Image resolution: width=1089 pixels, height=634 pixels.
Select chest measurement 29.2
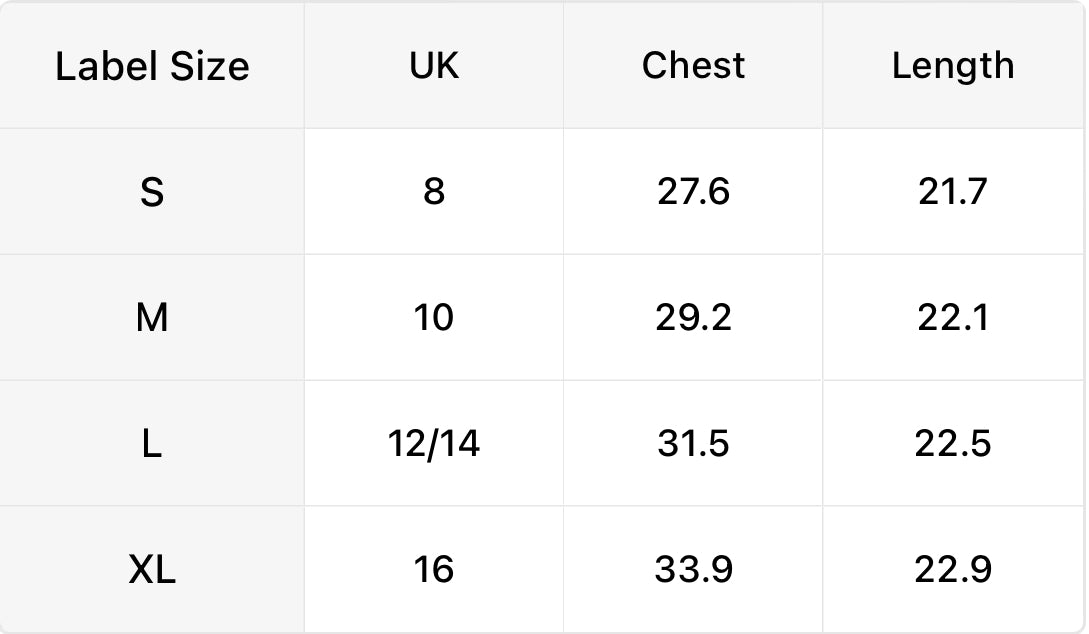(693, 317)
